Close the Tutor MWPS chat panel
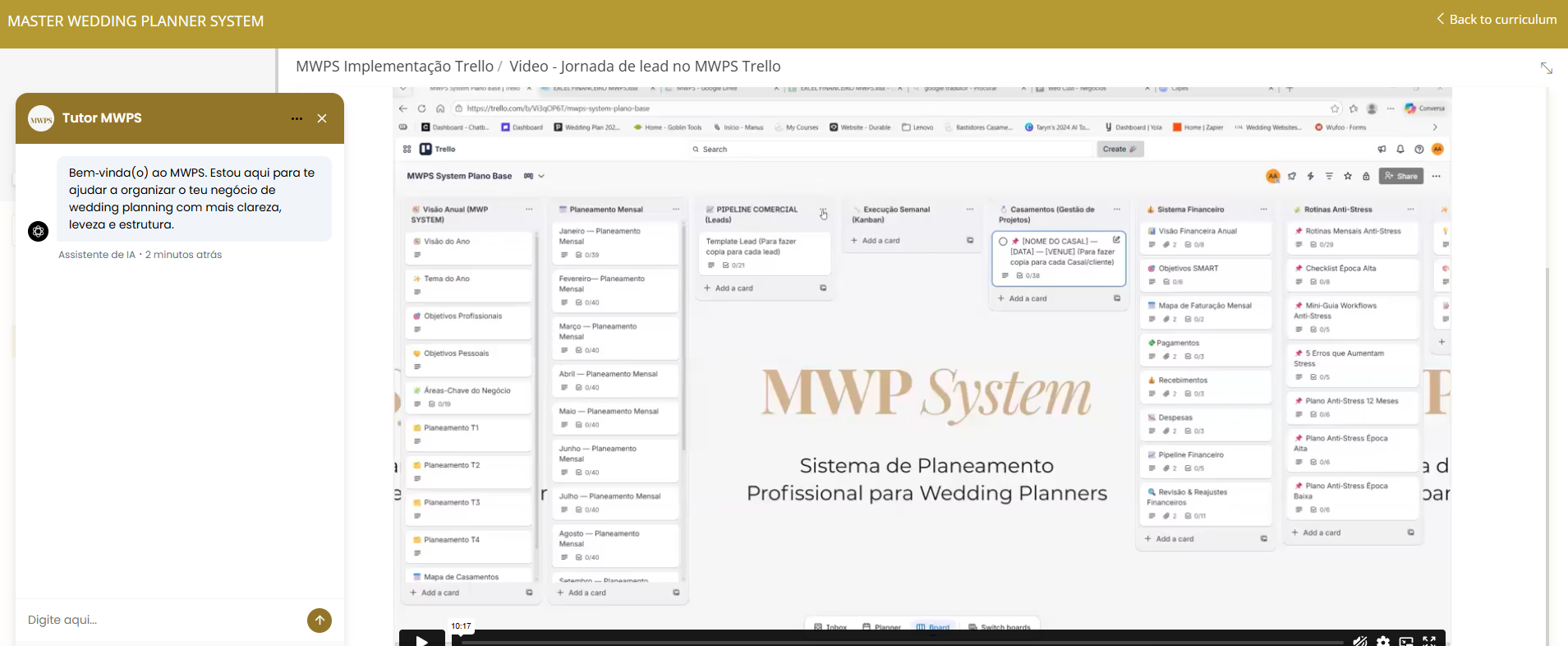 (322, 118)
